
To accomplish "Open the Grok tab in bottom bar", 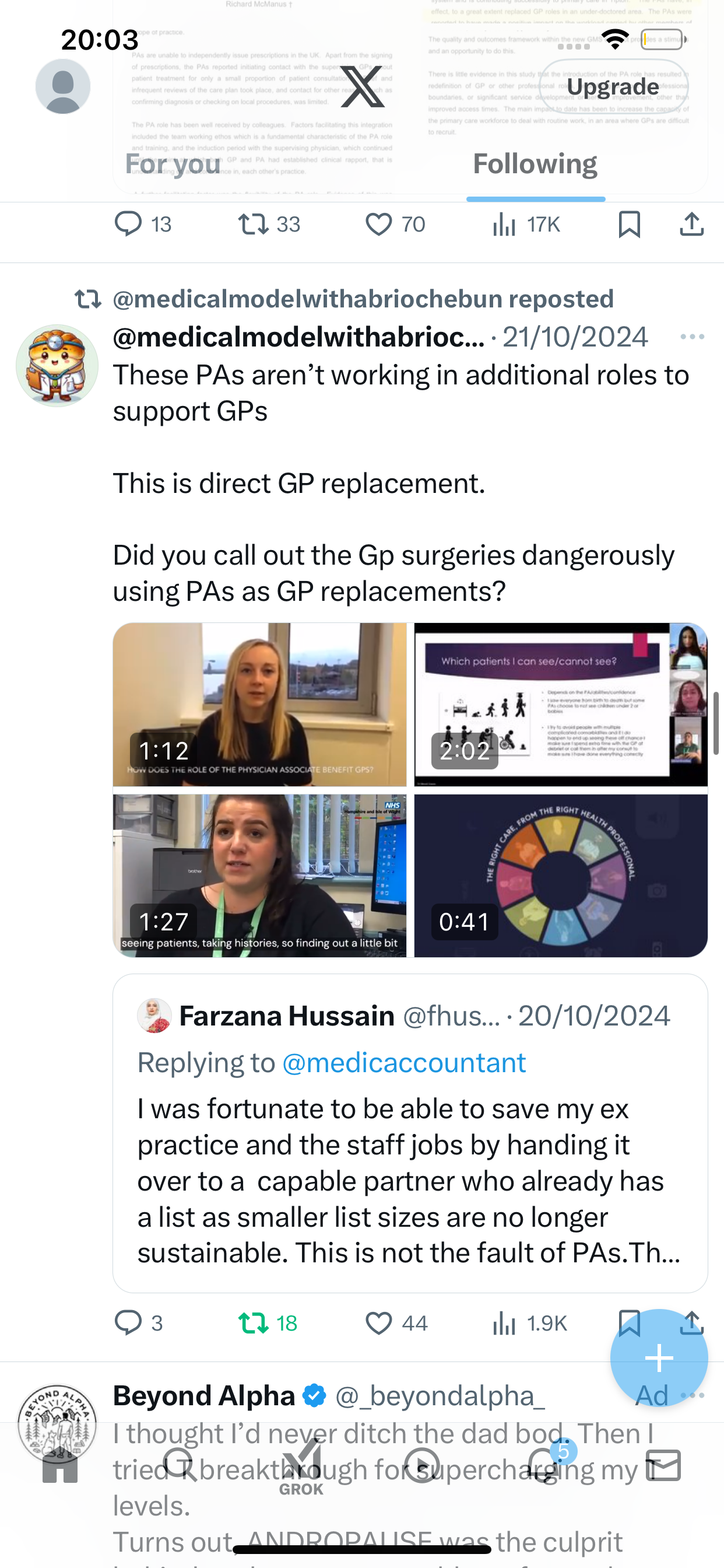I will click(301, 1468).
